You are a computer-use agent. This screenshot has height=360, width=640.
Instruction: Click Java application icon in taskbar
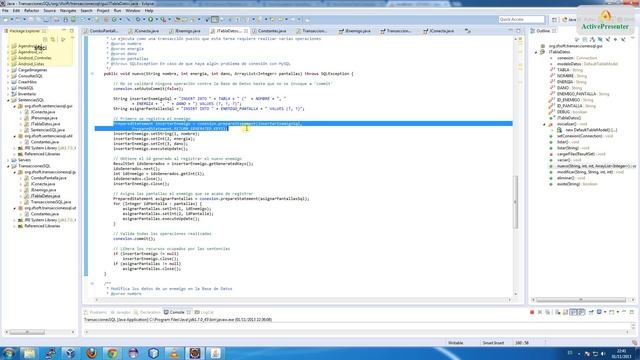click(216, 353)
